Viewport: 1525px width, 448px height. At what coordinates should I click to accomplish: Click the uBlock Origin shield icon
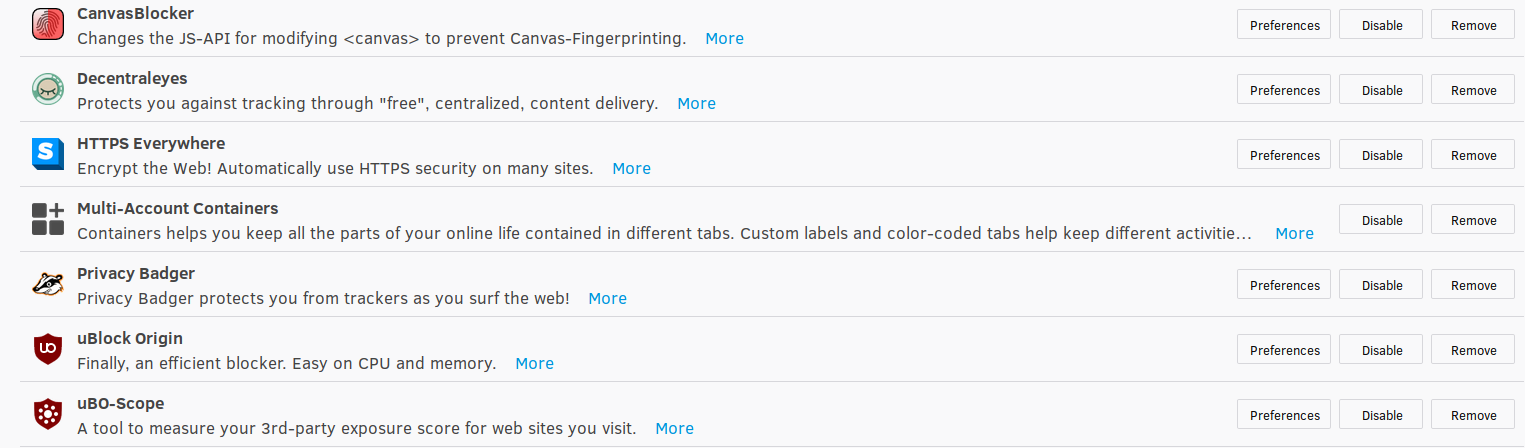[x=48, y=349]
